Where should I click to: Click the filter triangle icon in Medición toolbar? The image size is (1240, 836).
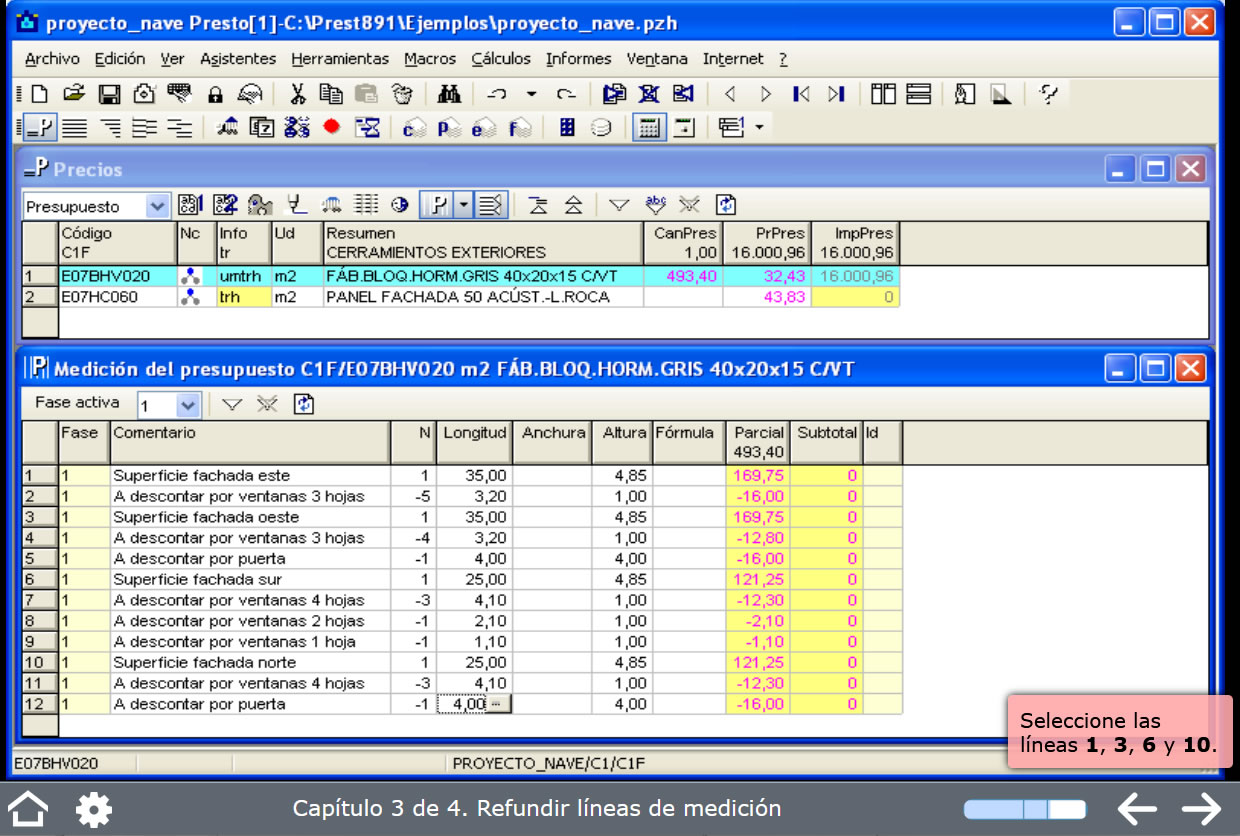pos(232,405)
